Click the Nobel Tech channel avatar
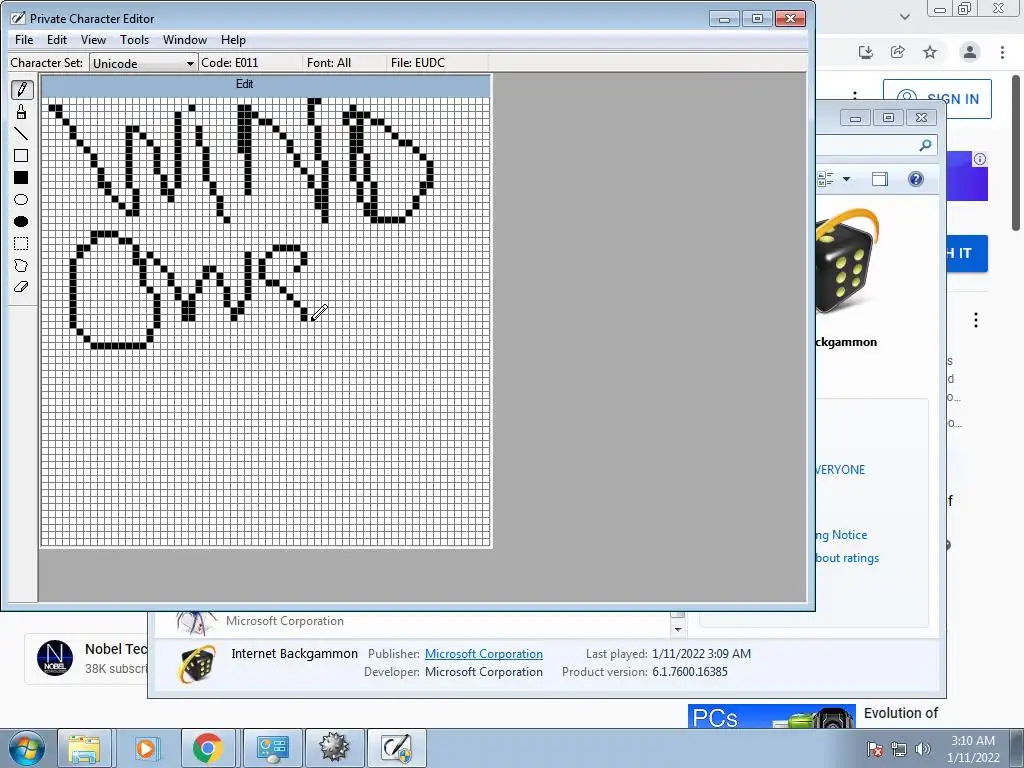This screenshot has height=768, width=1024. pos(55,658)
